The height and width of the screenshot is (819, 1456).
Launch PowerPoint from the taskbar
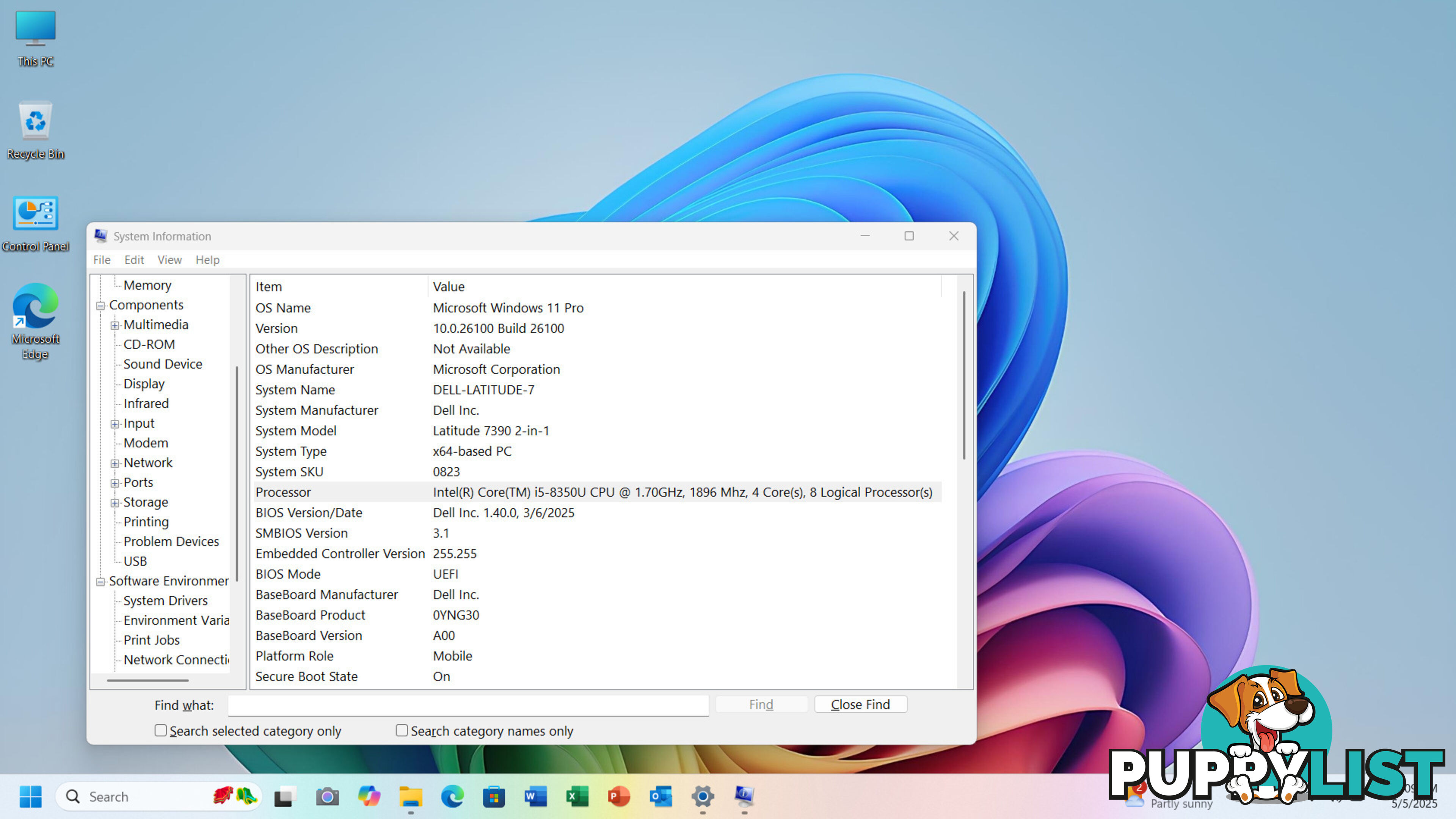(x=619, y=796)
